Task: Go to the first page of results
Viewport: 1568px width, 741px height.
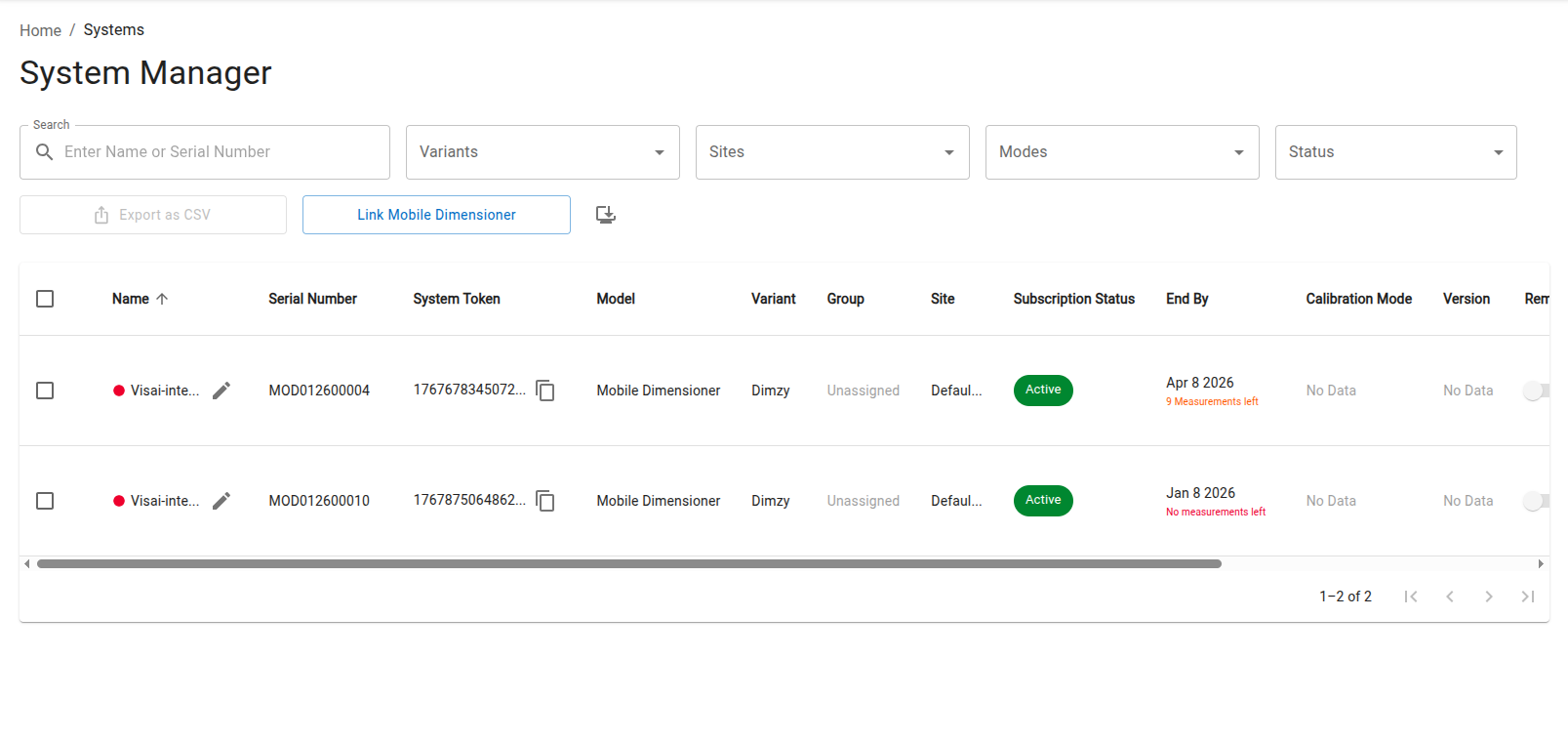Action: (x=1411, y=597)
